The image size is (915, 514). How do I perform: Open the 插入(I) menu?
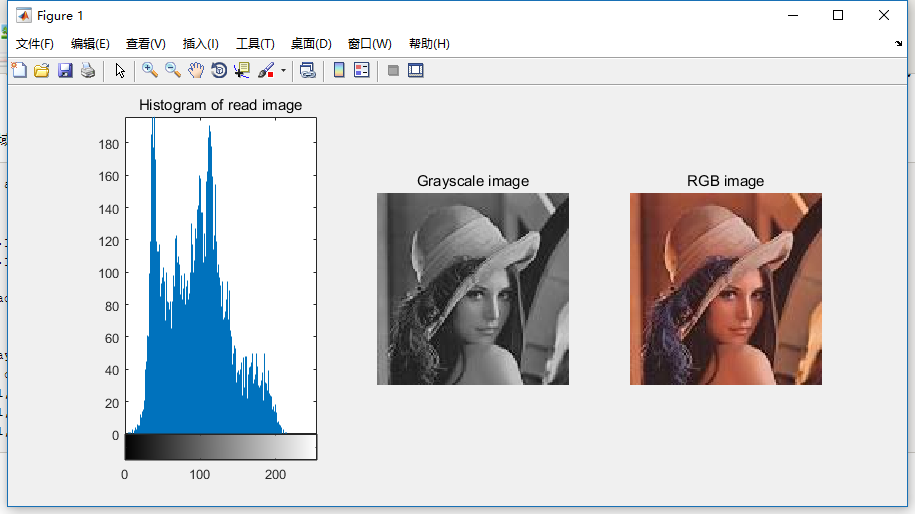coord(200,44)
